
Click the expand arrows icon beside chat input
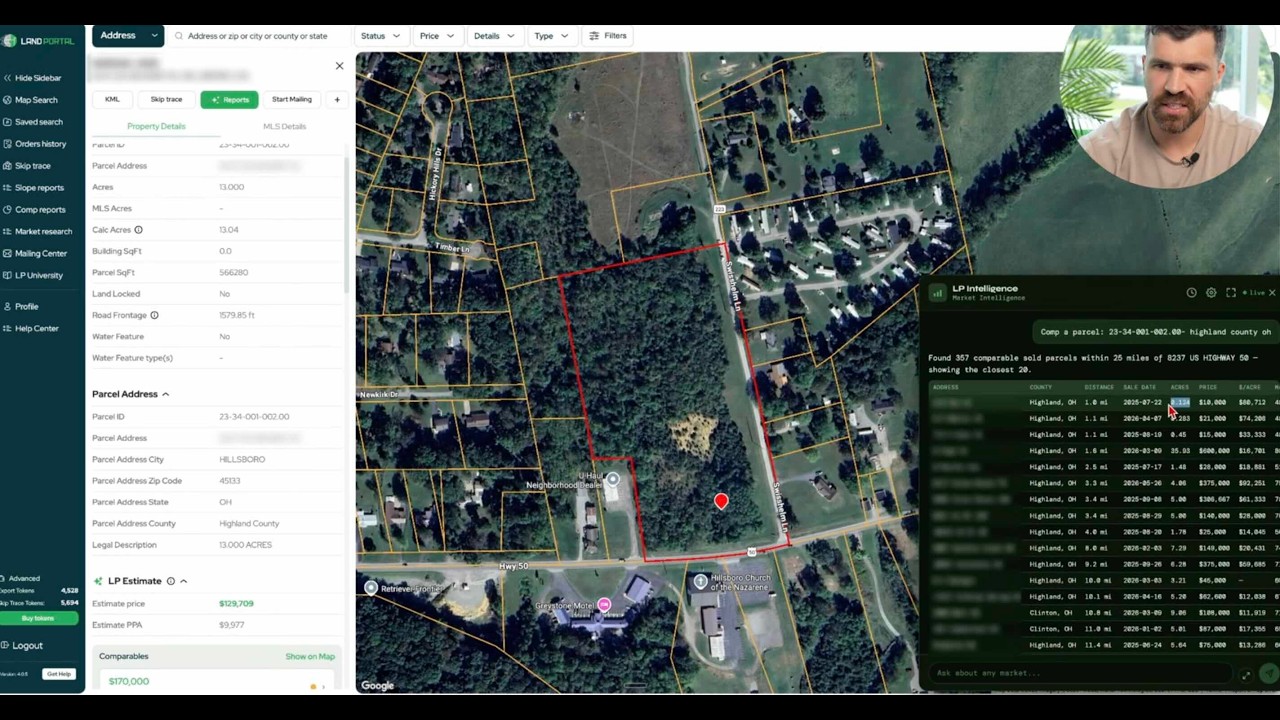[1246, 675]
